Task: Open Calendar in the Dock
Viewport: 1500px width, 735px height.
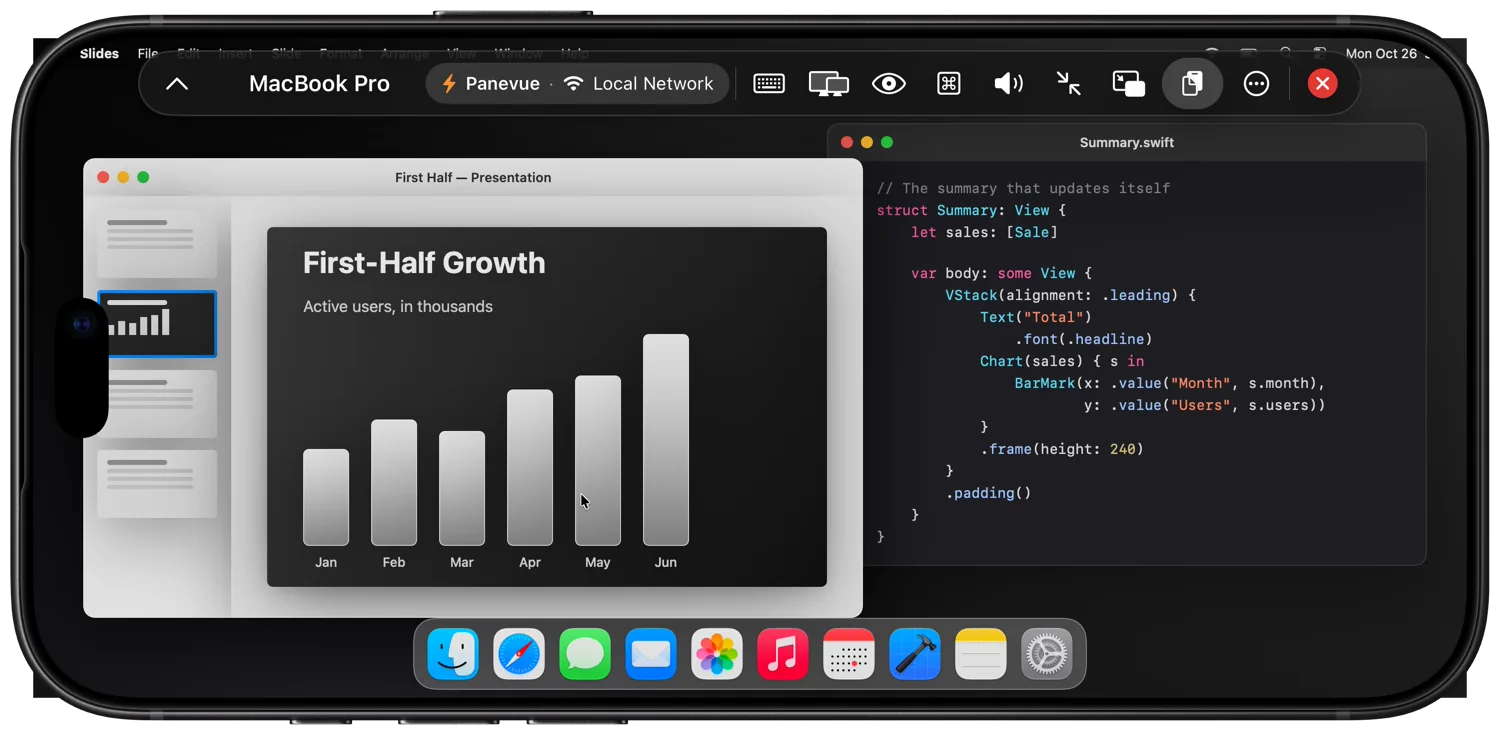Action: point(849,655)
